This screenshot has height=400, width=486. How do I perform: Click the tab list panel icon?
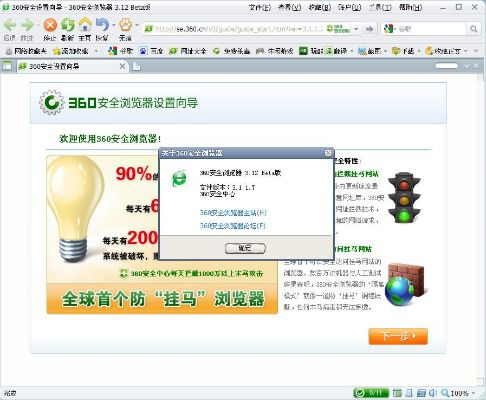pyautogui.click(x=7, y=66)
